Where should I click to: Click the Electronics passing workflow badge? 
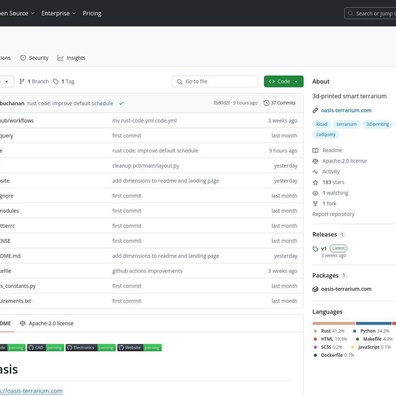pos(91,348)
